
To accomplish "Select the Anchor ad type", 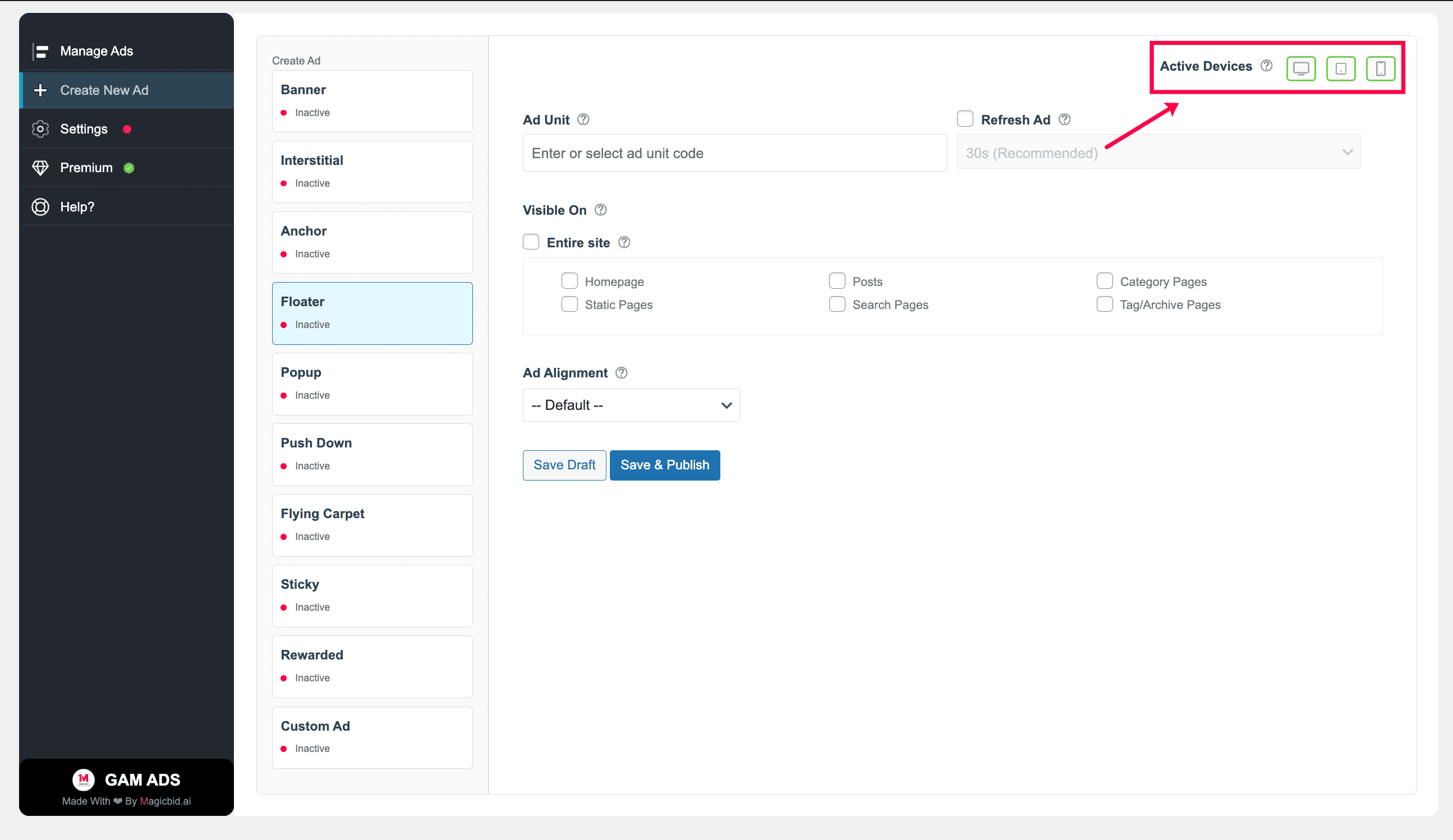I will (x=372, y=243).
